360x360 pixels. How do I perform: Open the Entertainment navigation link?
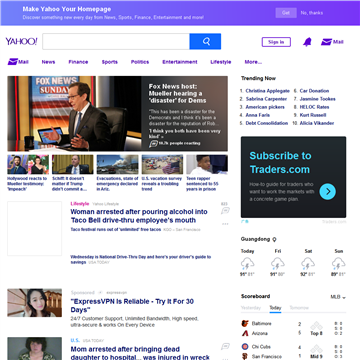[180, 62]
